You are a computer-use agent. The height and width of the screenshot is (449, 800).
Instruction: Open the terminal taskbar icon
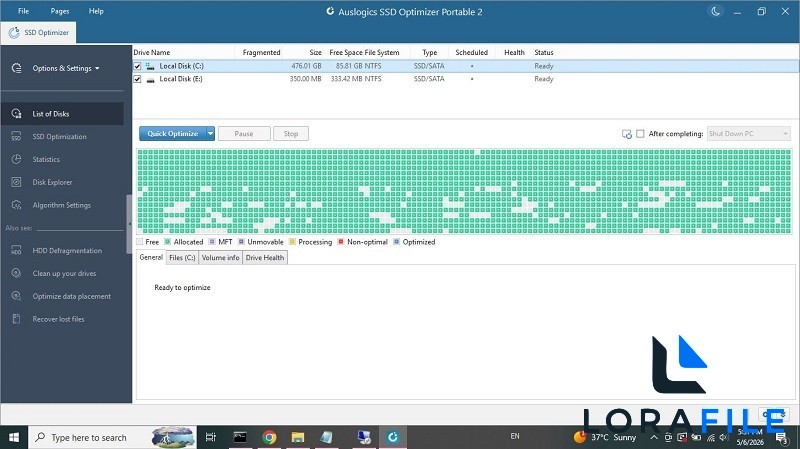tap(240, 437)
